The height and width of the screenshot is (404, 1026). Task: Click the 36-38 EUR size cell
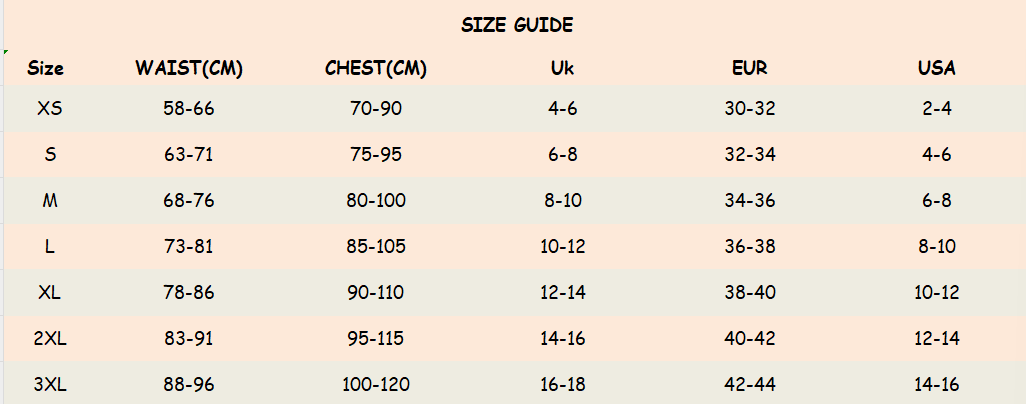(750, 246)
